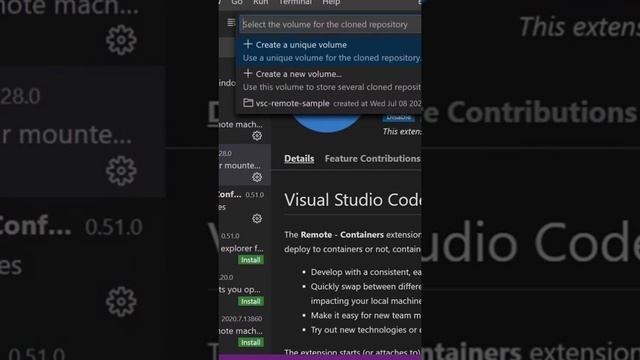Viewport: 640px width, 360px height.
Task: Open the Go menu
Action: click(x=237, y=2)
